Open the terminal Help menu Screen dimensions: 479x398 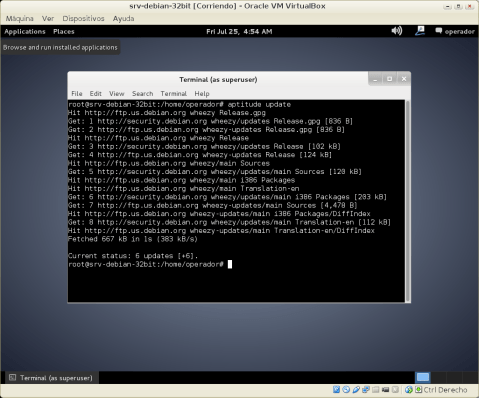coord(202,94)
